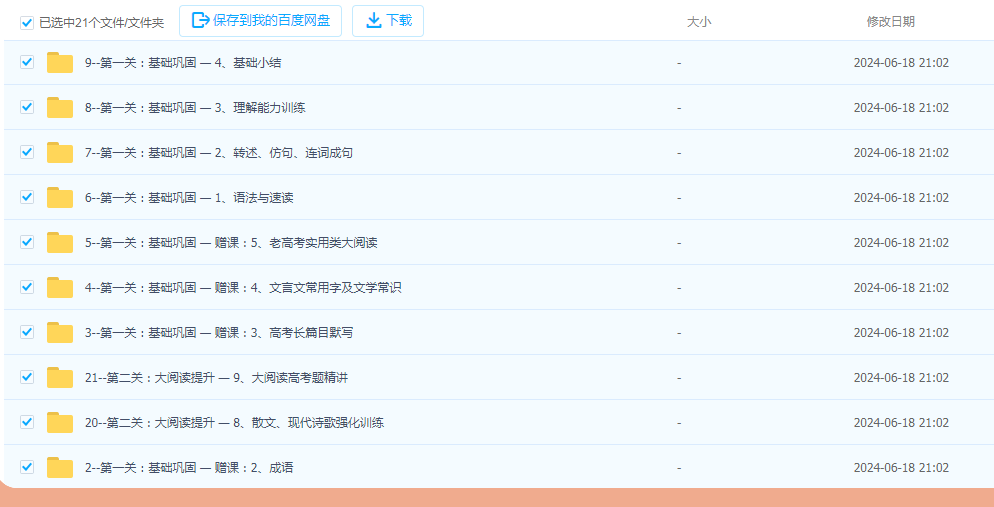
Task: Click folder icon for 2--第一关 成语
Action: point(60,468)
